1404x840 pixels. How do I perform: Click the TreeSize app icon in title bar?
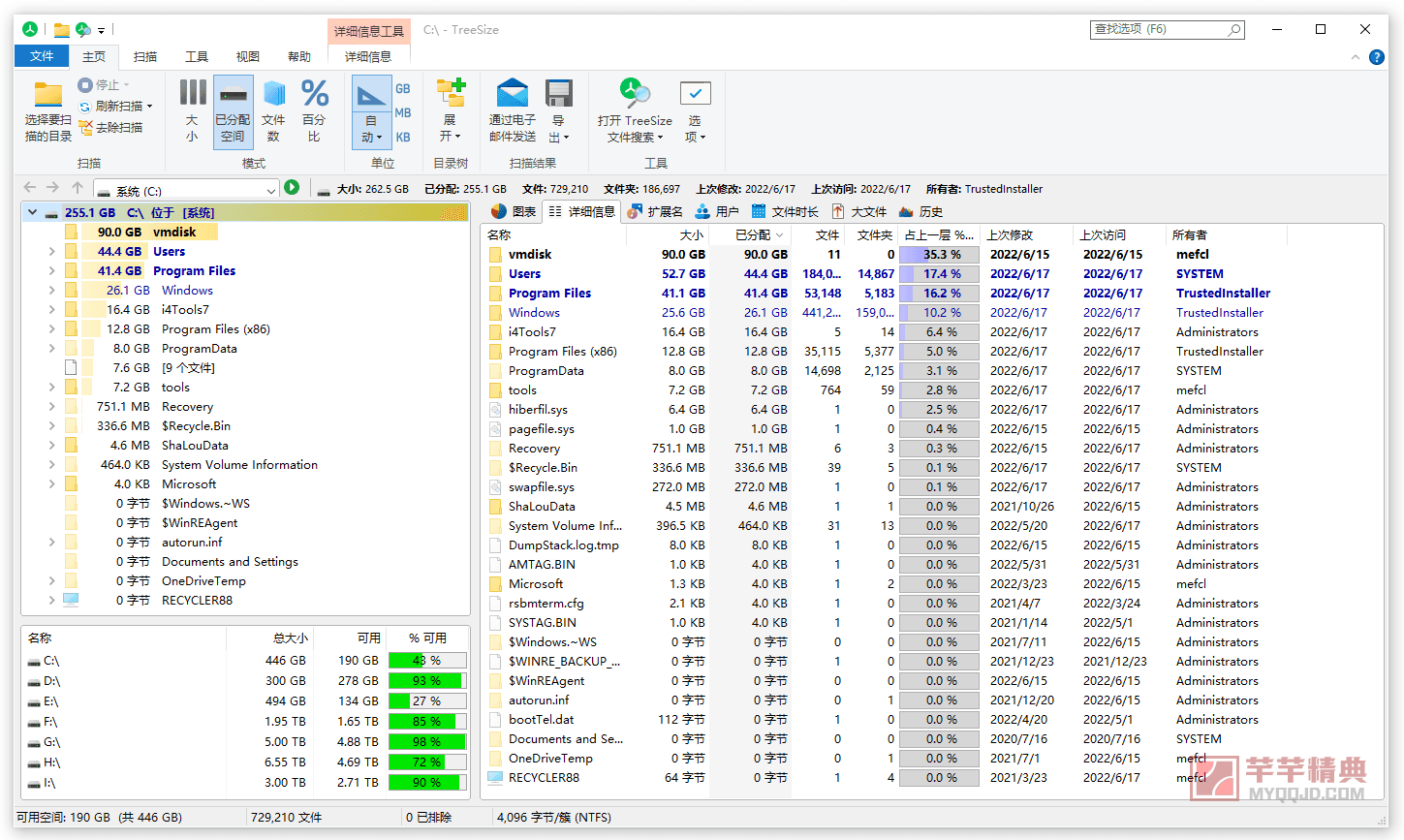30,30
